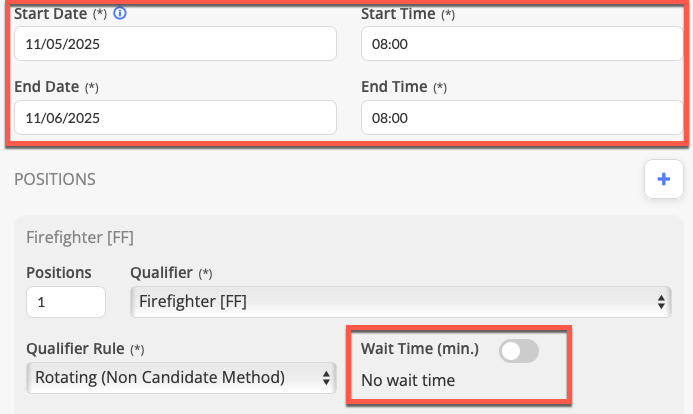Add a new position with plus button
Image resolution: width=693 pixels, height=414 pixels.
tap(663, 180)
